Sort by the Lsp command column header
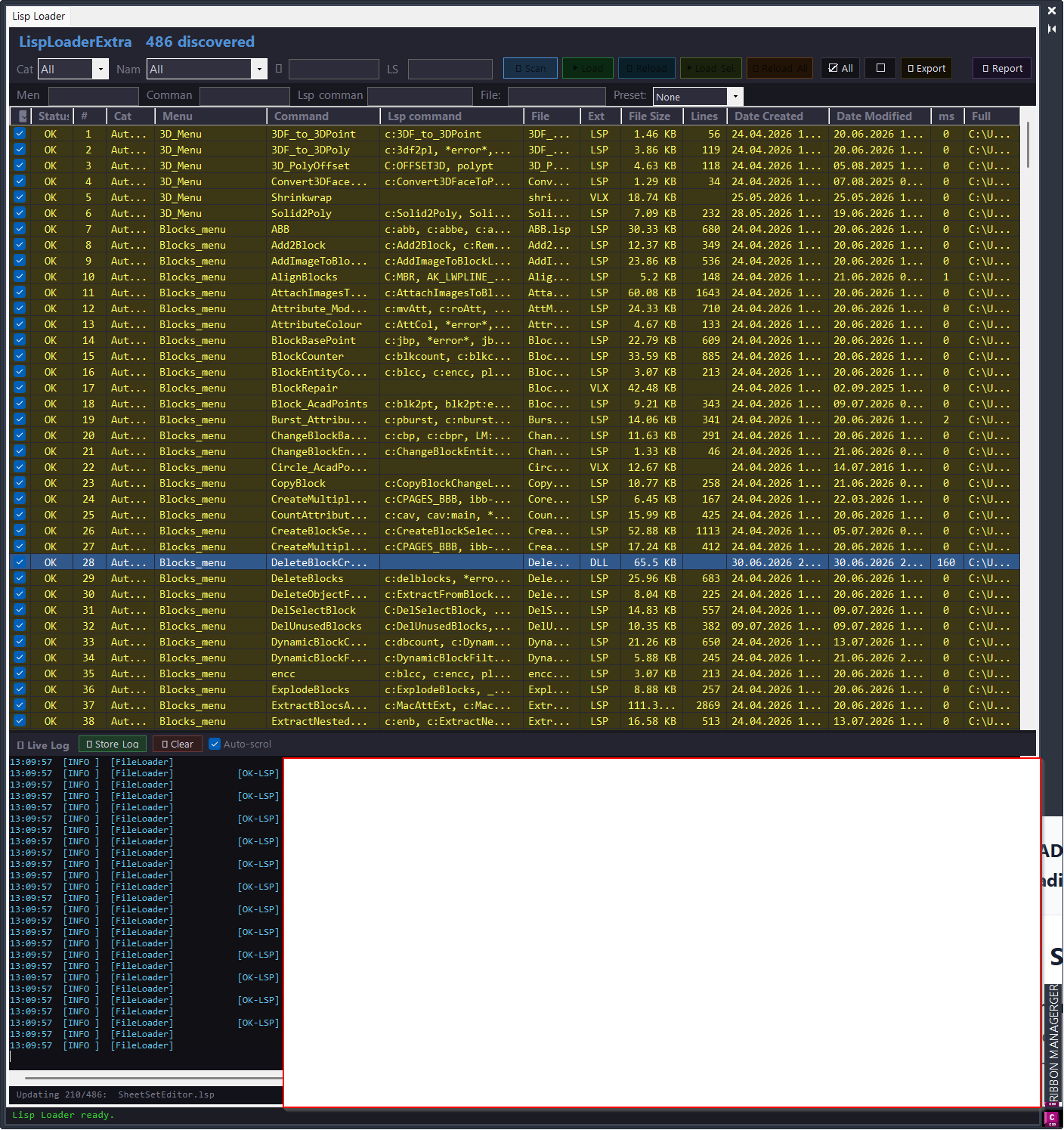The height and width of the screenshot is (1130, 1064). pos(452,116)
